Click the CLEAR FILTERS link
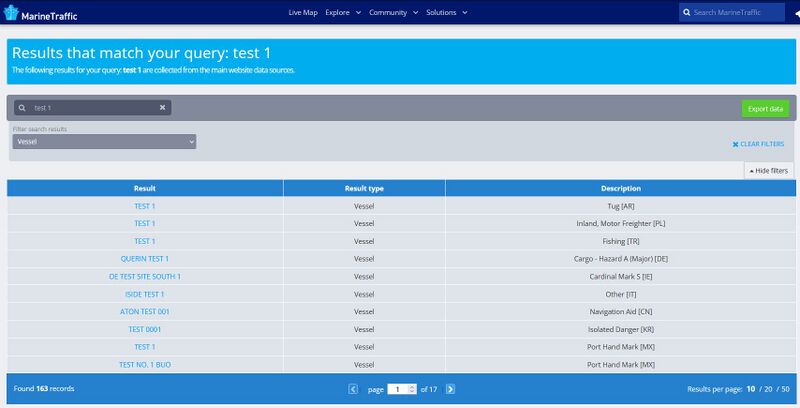Screen dimensions: 800x408 click(x=758, y=144)
